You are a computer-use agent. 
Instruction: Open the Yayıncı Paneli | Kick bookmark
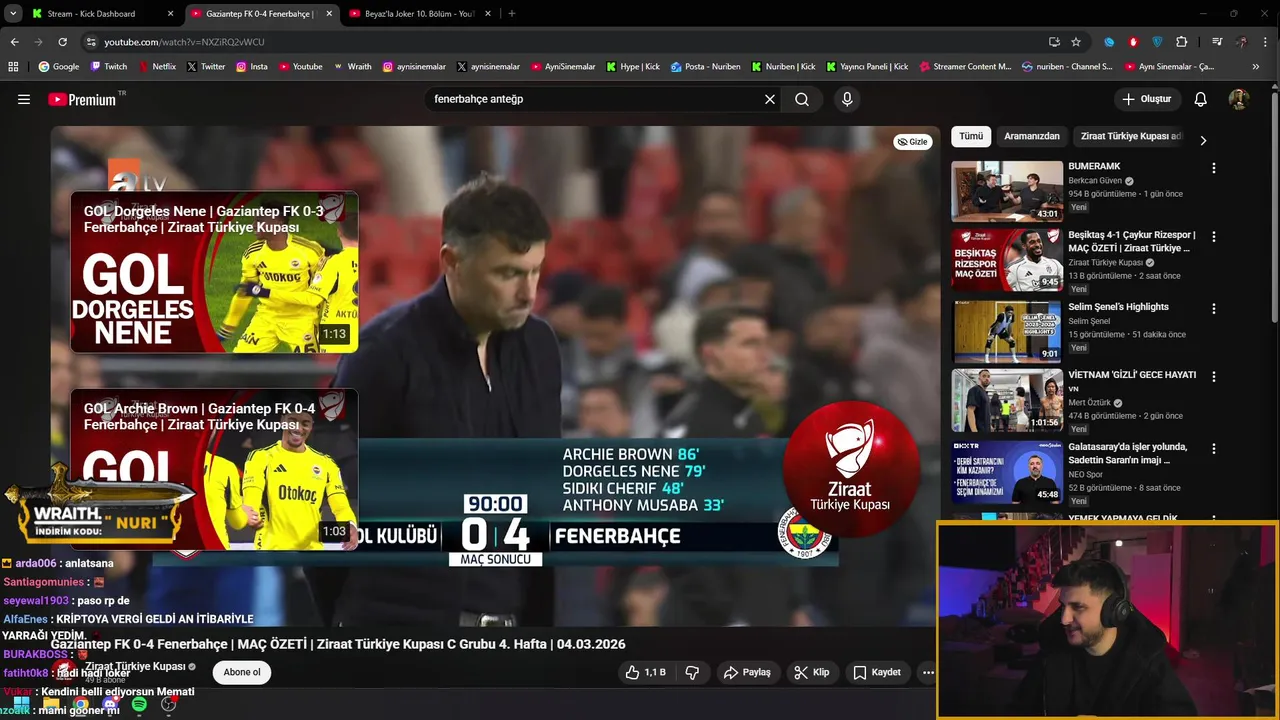868,67
